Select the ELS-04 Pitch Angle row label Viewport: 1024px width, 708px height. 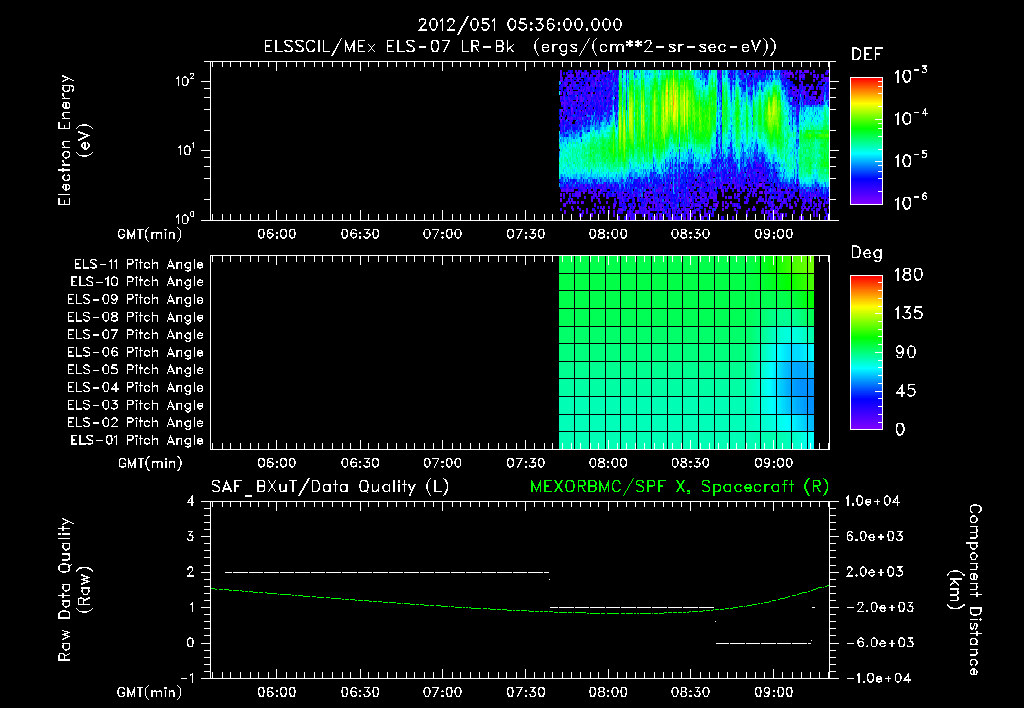(135, 387)
